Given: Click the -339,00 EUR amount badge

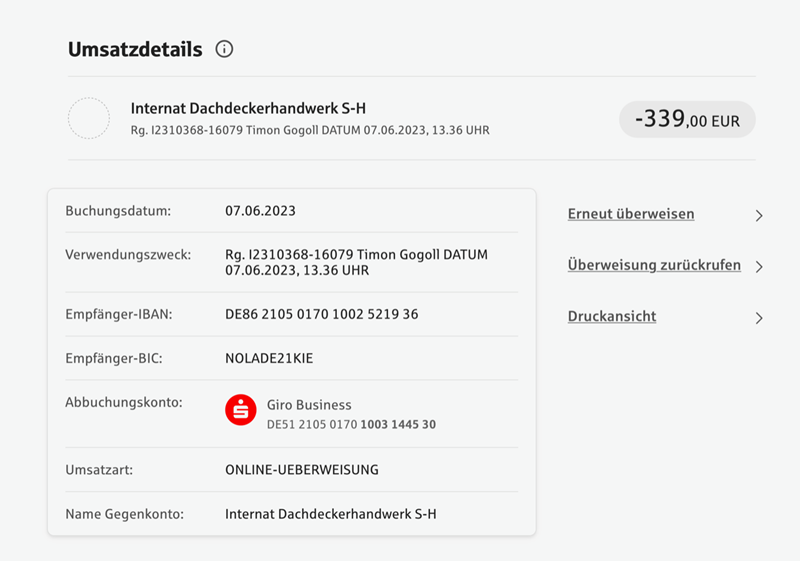Looking at the screenshot, I should [687, 119].
